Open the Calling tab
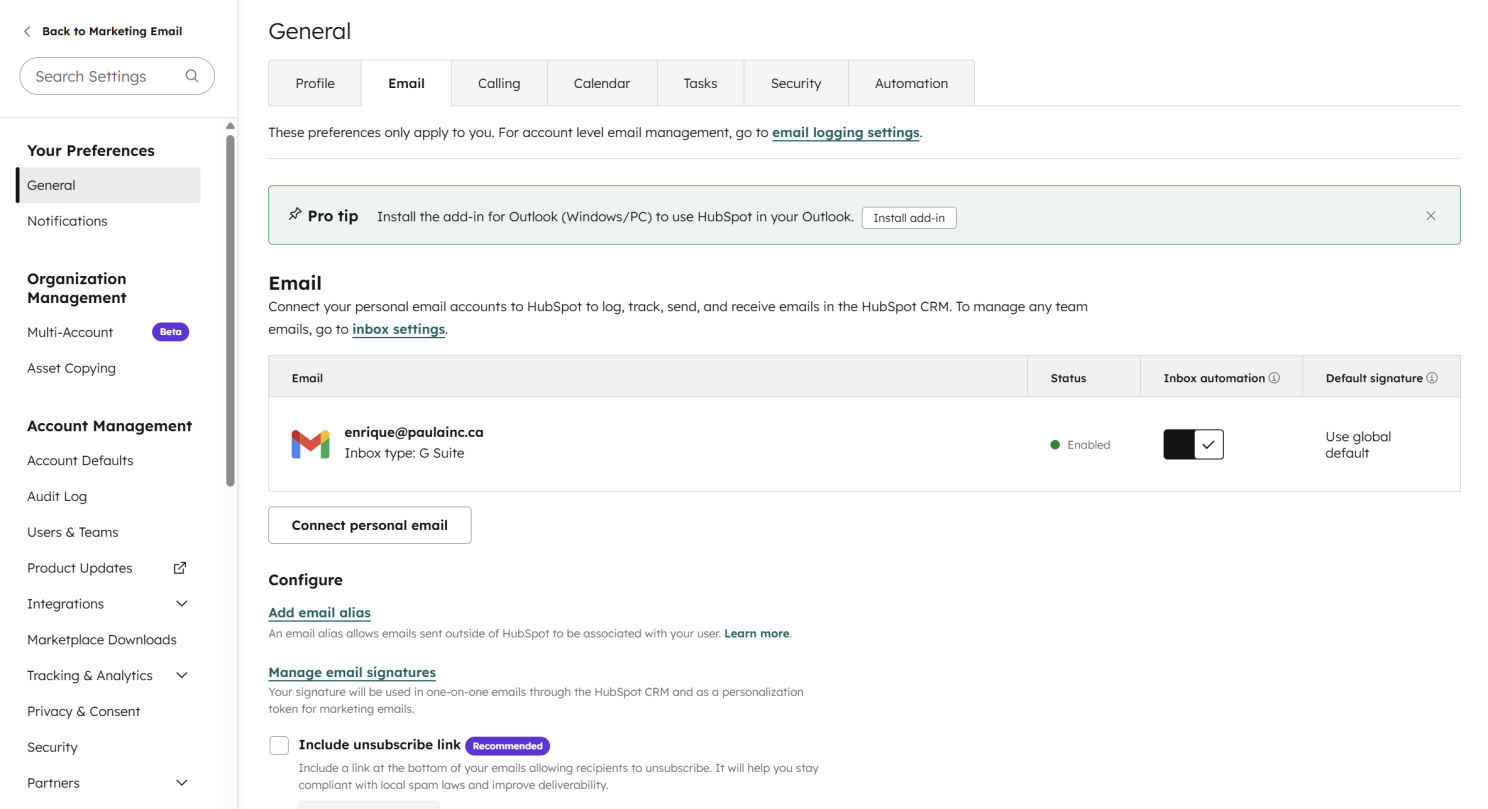 (499, 83)
